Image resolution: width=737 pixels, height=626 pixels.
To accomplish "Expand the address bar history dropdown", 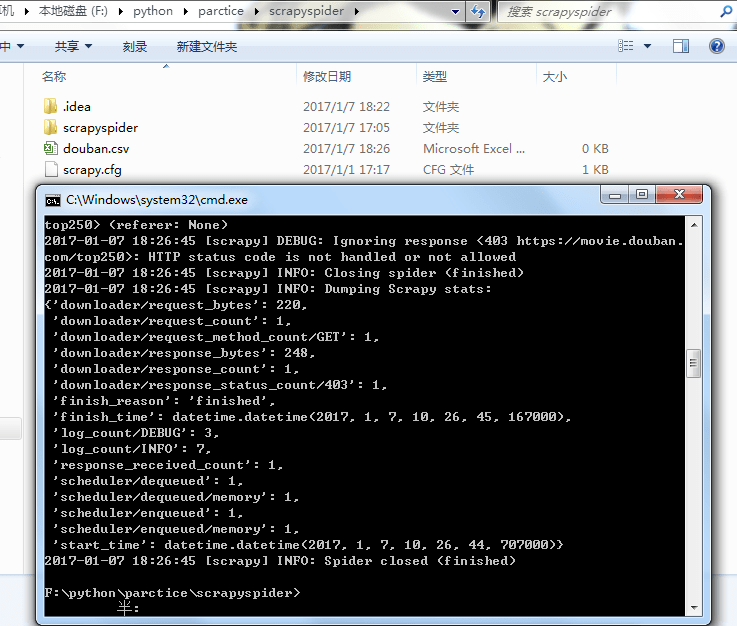I will pyautogui.click(x=455, y=12).
